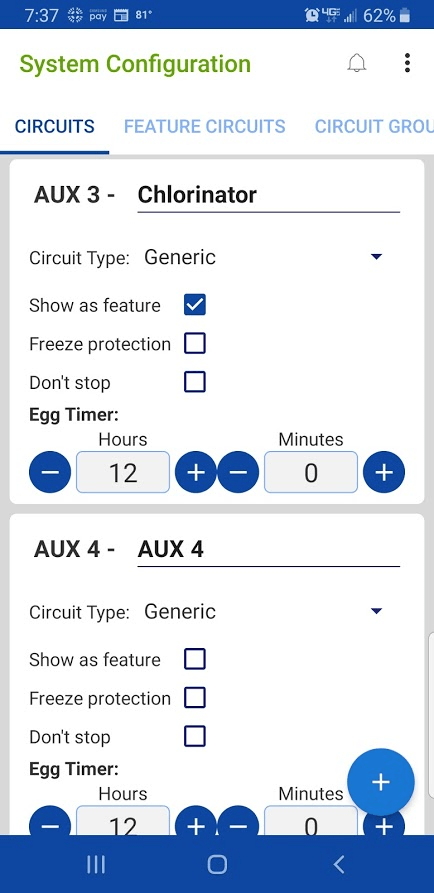Increase AUX 3 Chlorinator egg timer minutes
This screenshot has height=893, width=434.
coord(384,472)
